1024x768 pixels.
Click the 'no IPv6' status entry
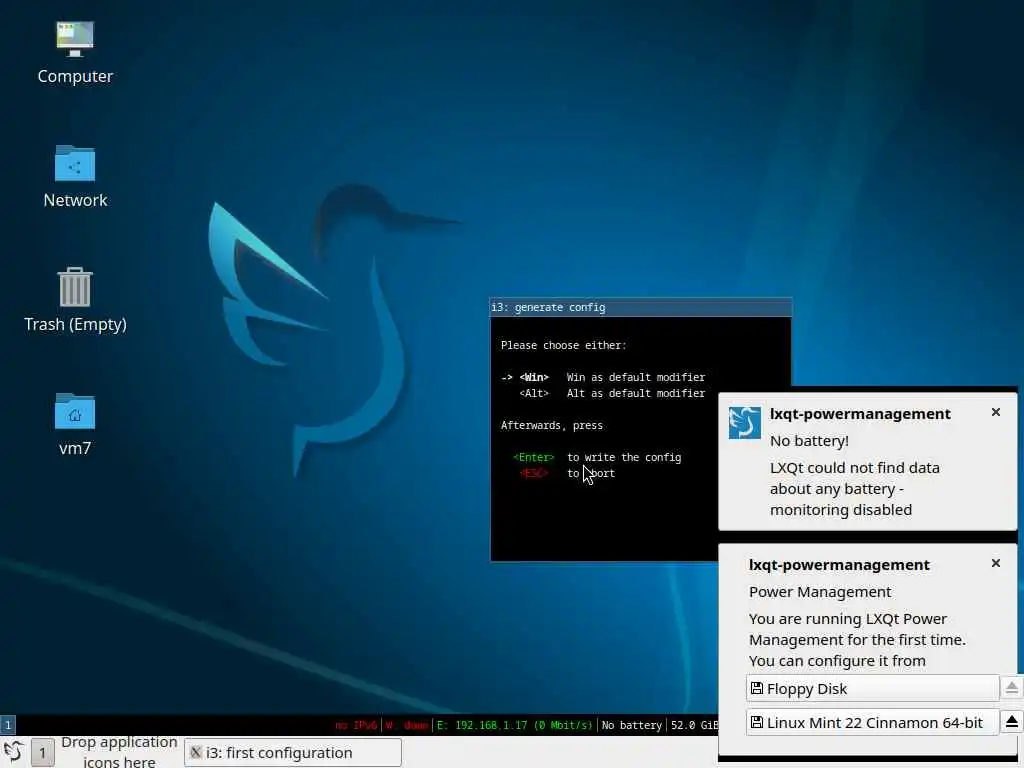coord(356,725)
